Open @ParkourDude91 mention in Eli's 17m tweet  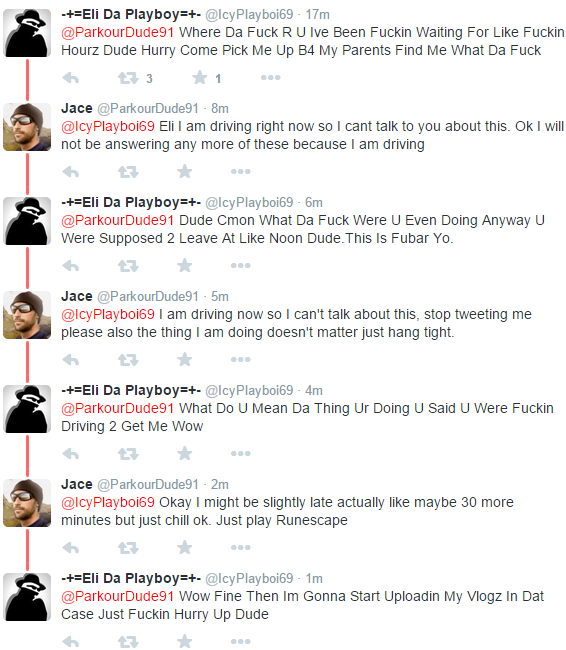117,32
